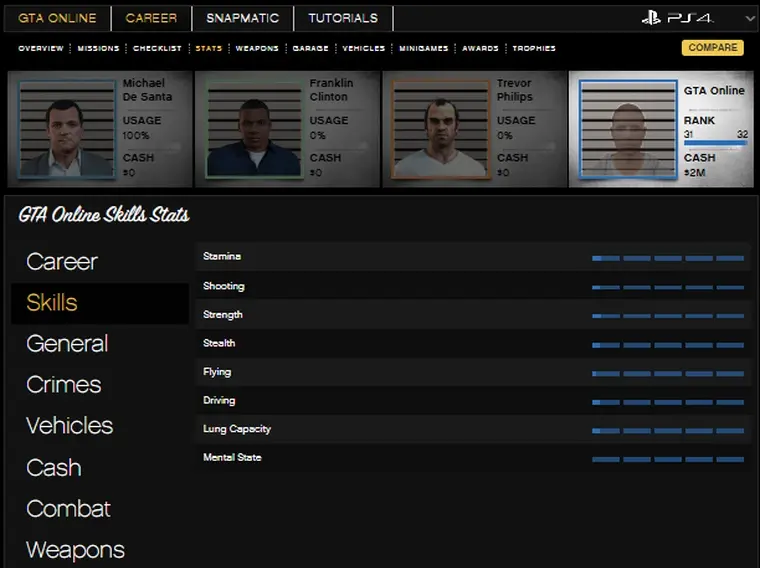Select Franklin Clinton's mugshot
Viewport: 760px width, 568px height.
(253, 130)
